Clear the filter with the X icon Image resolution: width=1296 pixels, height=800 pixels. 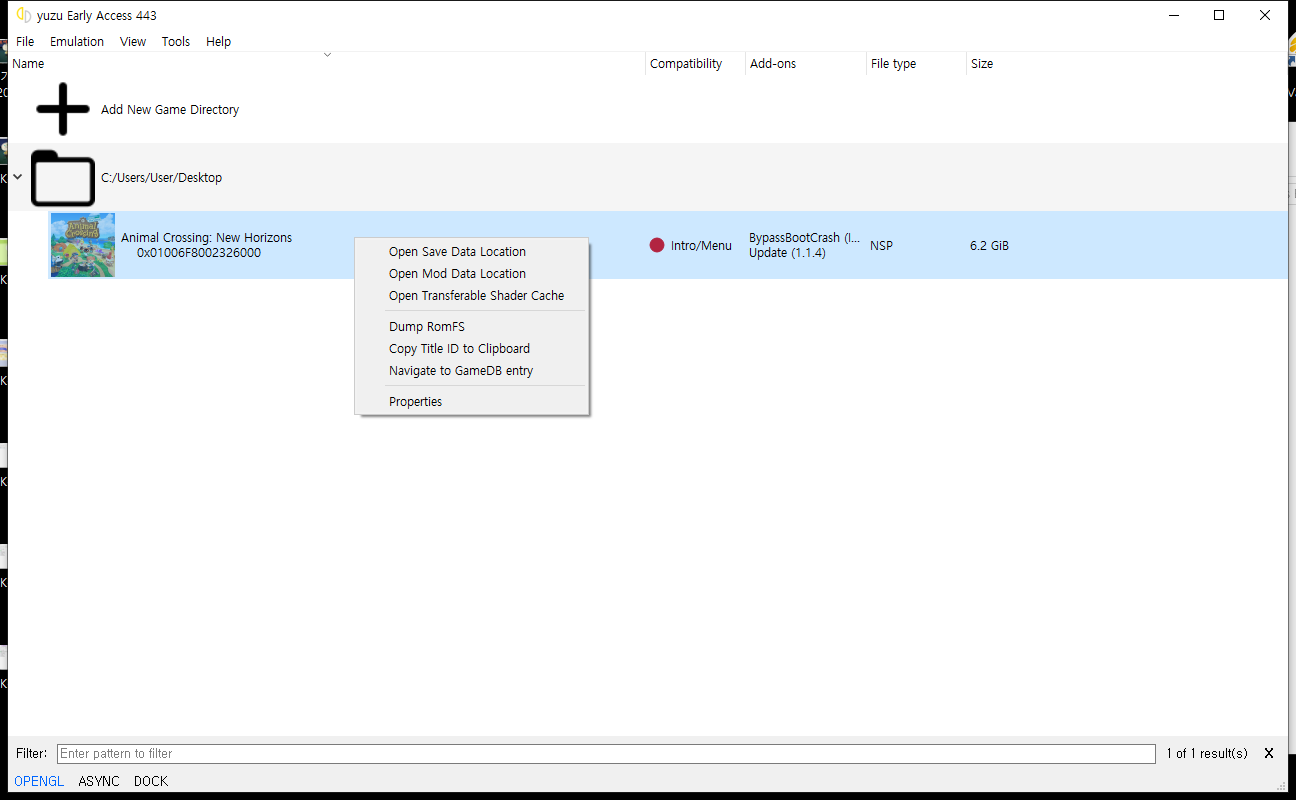[1269, 753]
